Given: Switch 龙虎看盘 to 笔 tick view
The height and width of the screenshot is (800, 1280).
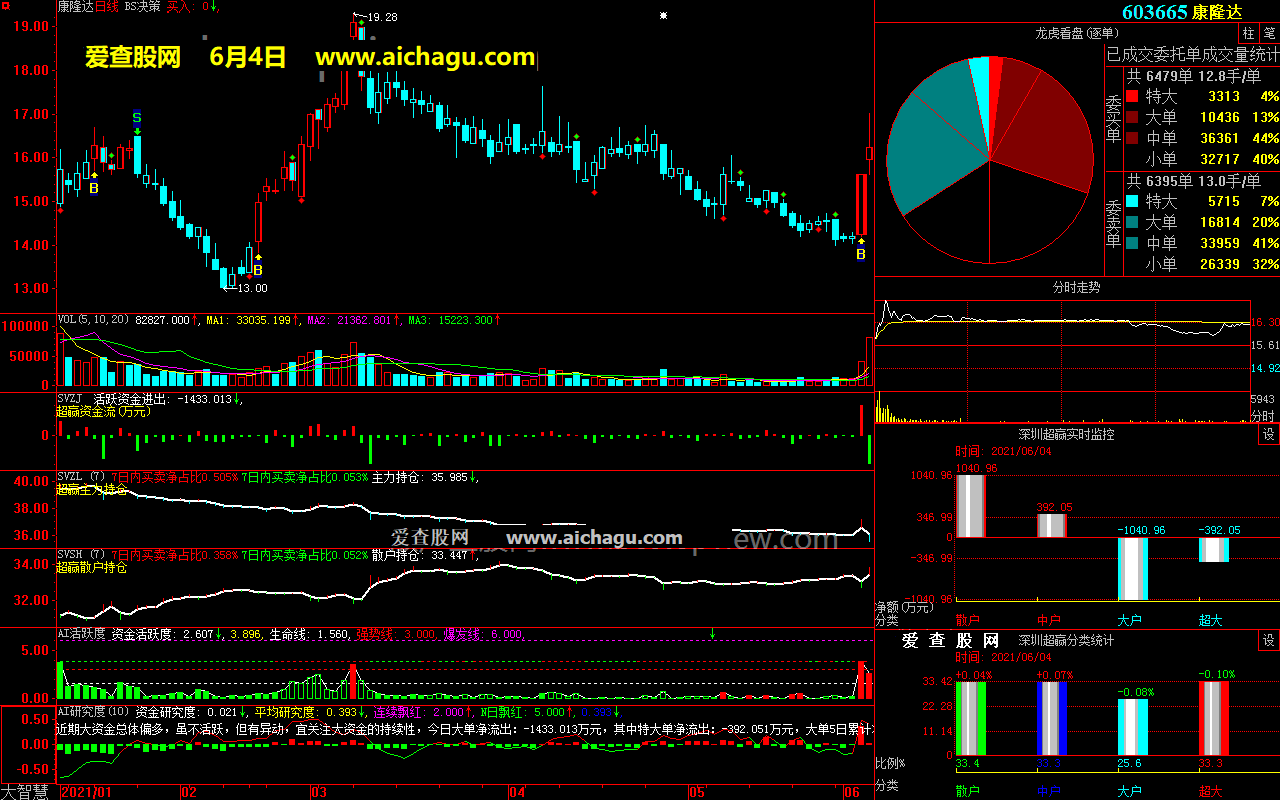Looking at the screenshot, I should click(x=1269, y=33).
